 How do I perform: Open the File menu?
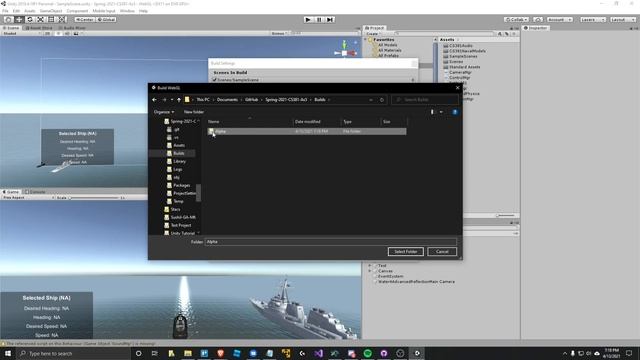(5, 11)
